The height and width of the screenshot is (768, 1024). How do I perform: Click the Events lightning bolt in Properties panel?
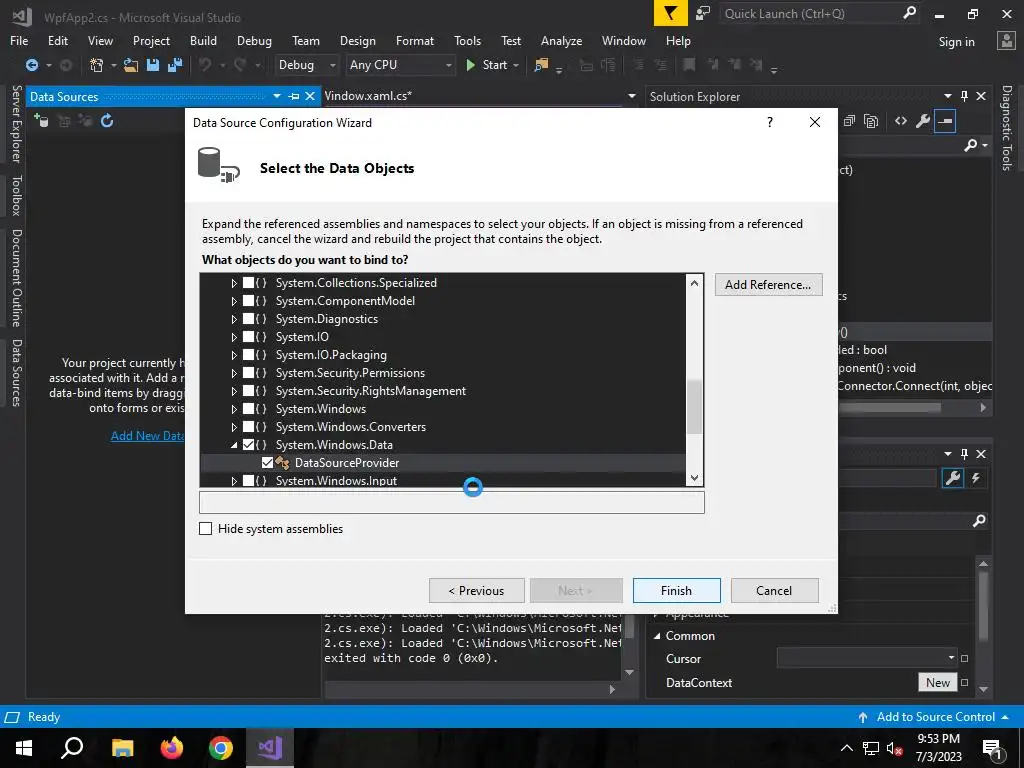(976, 478)
